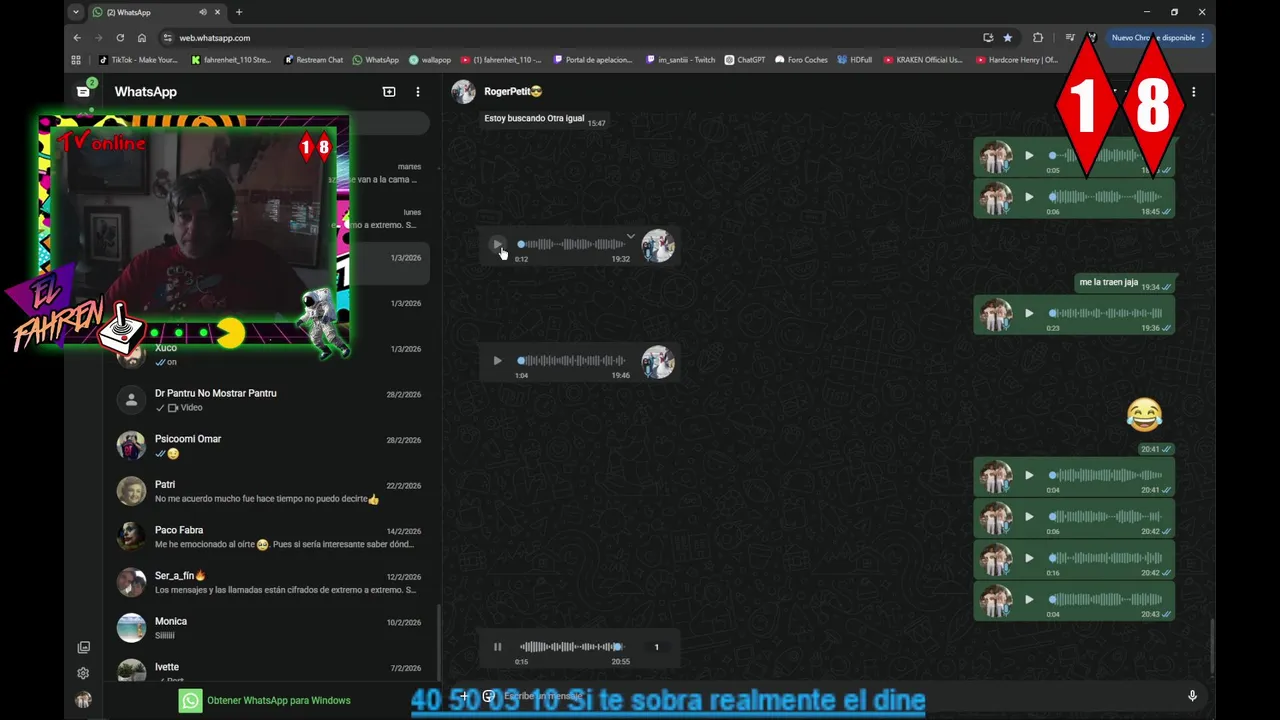Bookmark this page with the star icon
The width and height of the screenshot is (1280, 720).
[1008, 38]
